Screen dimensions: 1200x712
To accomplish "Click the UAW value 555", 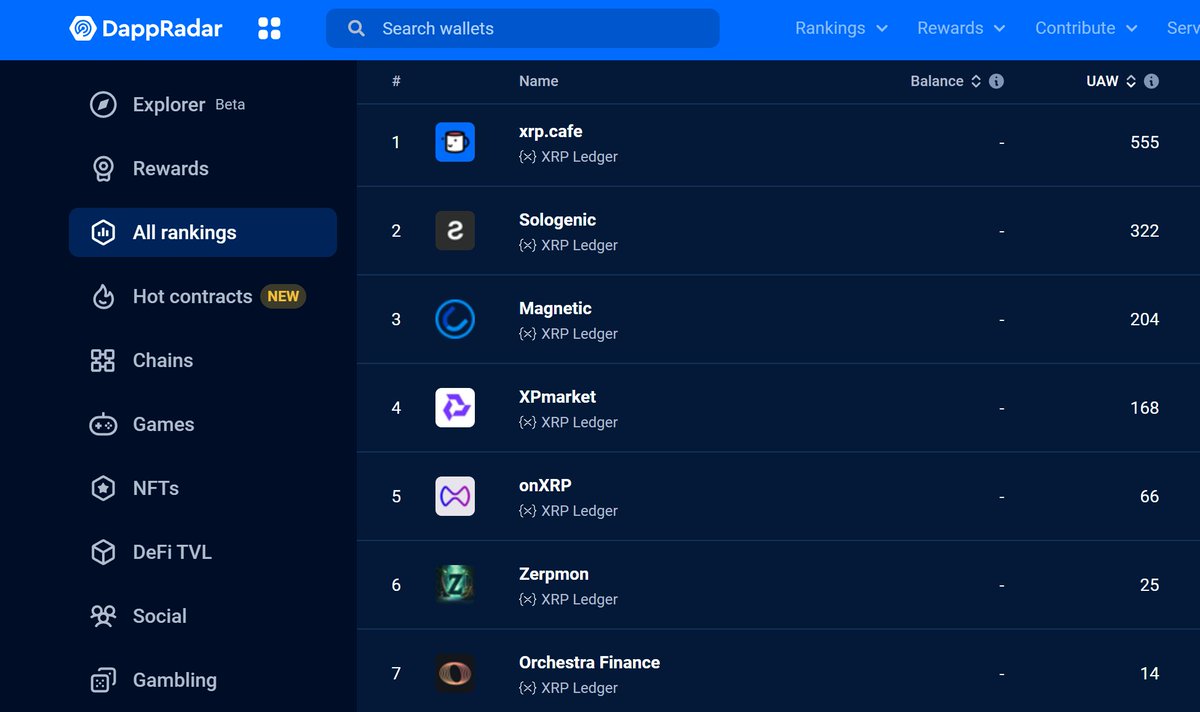I will click(1144, 142).
